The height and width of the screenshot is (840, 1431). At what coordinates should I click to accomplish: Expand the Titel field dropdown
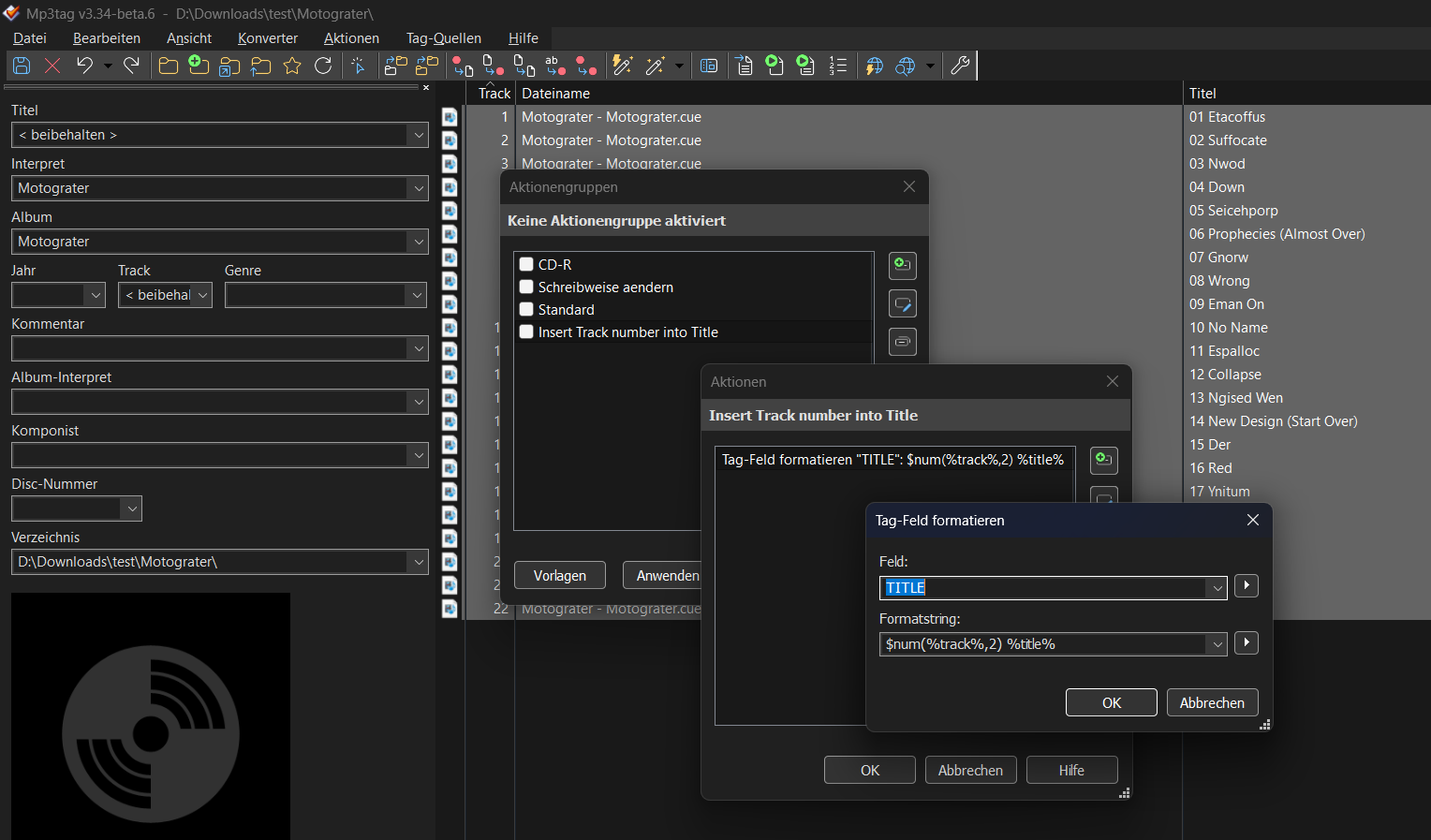(419, 135)
